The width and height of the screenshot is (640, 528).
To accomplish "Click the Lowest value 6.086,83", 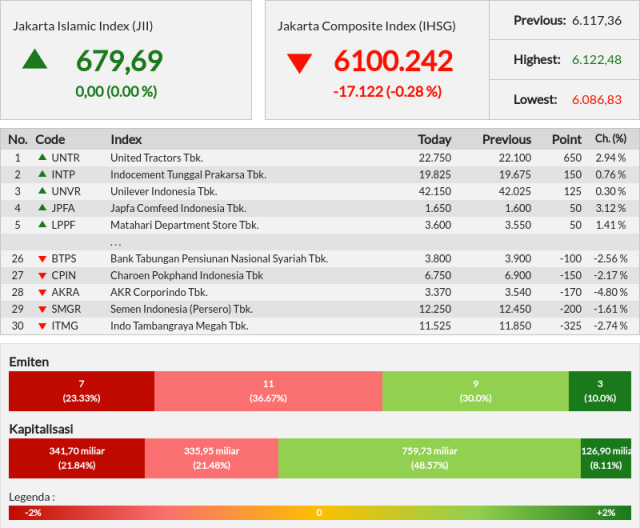I will pyautogui.click(x=597, y=100).
